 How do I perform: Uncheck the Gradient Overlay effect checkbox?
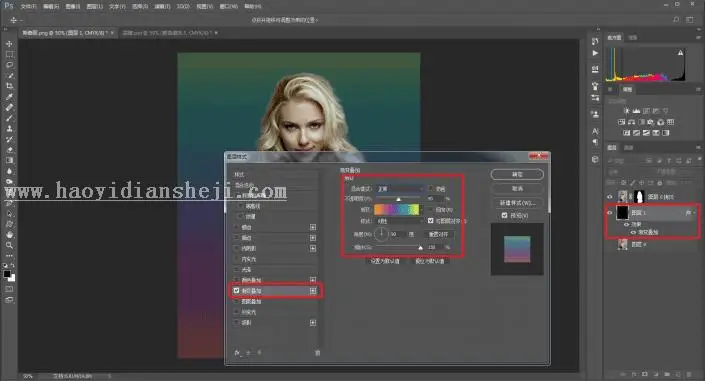tap(236, 291)
